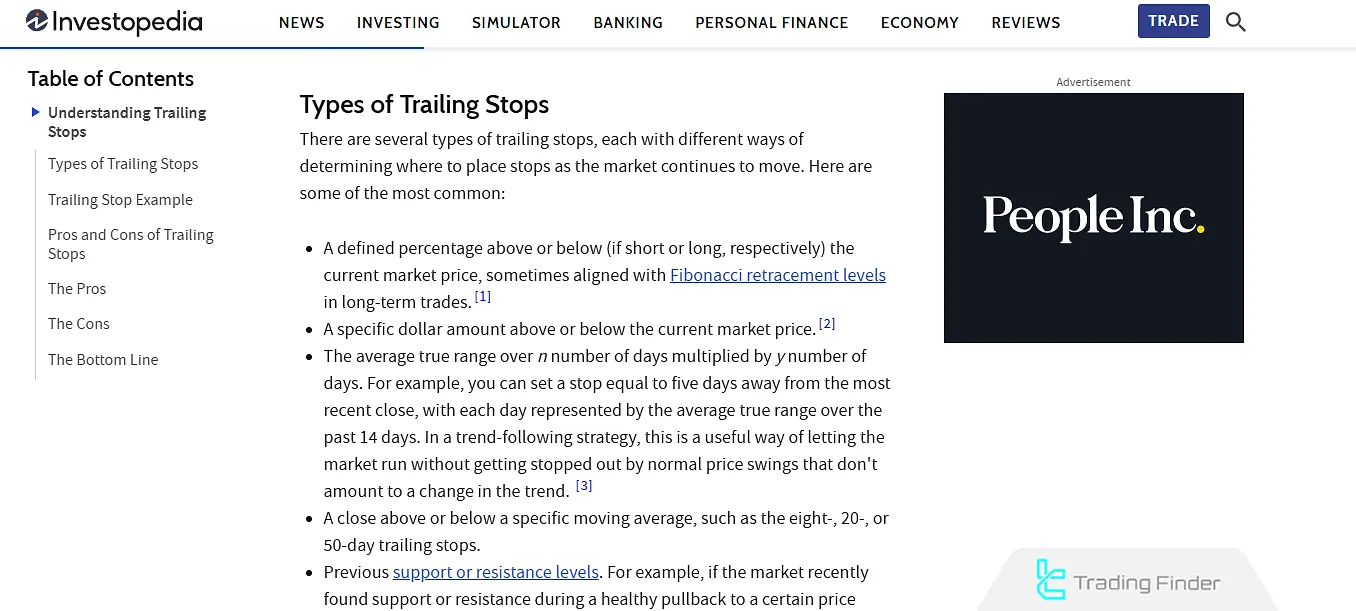The width and height of the screenshot is (1356, 611).
Task: Select The Cons in the table of contents
Action: click(79, 324)
